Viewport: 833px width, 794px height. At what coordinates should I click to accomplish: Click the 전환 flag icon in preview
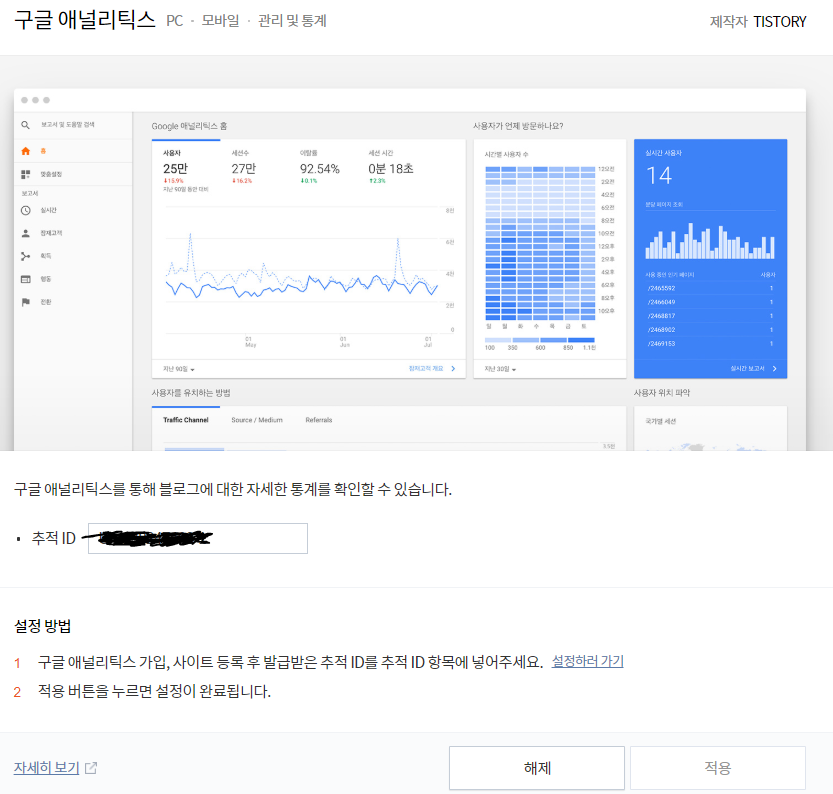click(26, 302)
